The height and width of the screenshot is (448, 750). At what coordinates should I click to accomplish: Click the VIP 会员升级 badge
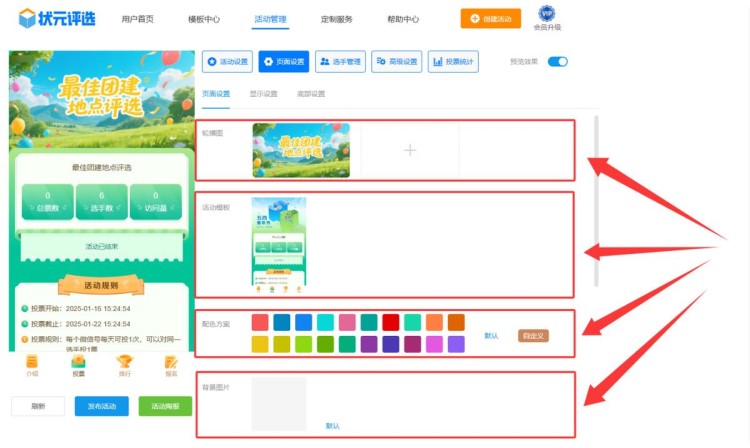(x=547, y=18)
